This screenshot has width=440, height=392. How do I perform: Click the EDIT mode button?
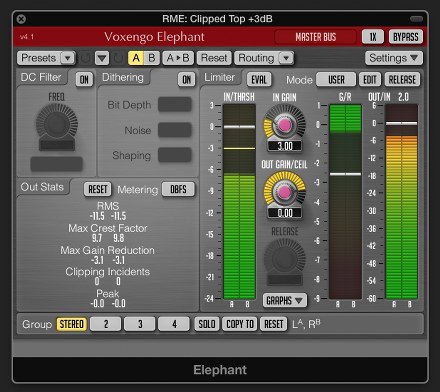point(370,79)
